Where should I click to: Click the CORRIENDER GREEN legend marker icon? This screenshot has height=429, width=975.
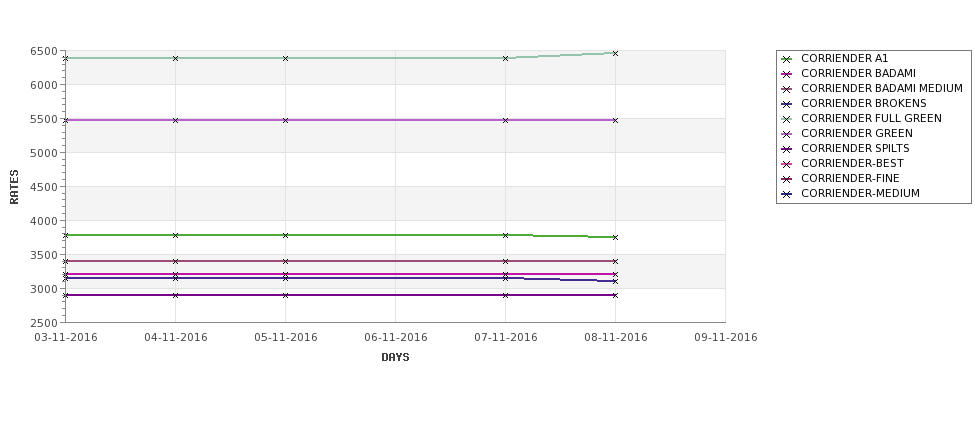pyautogui.click(x=787, y=134)
